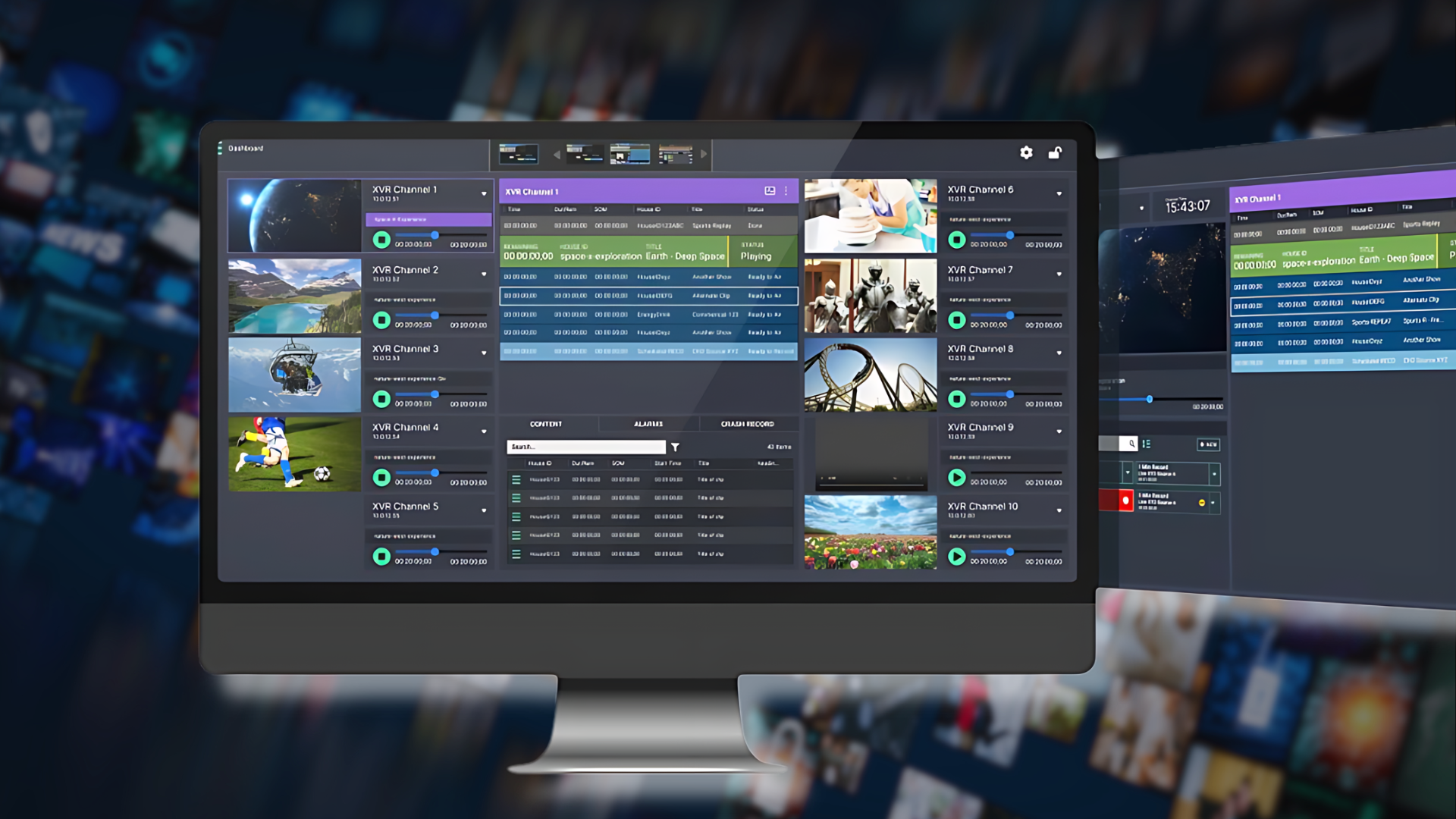The height and width of the screenshot is (819, 1456).
Task: Open XVR Channel 1 three-dot menu
Action: pyautogui.click(x=786, y=191)
